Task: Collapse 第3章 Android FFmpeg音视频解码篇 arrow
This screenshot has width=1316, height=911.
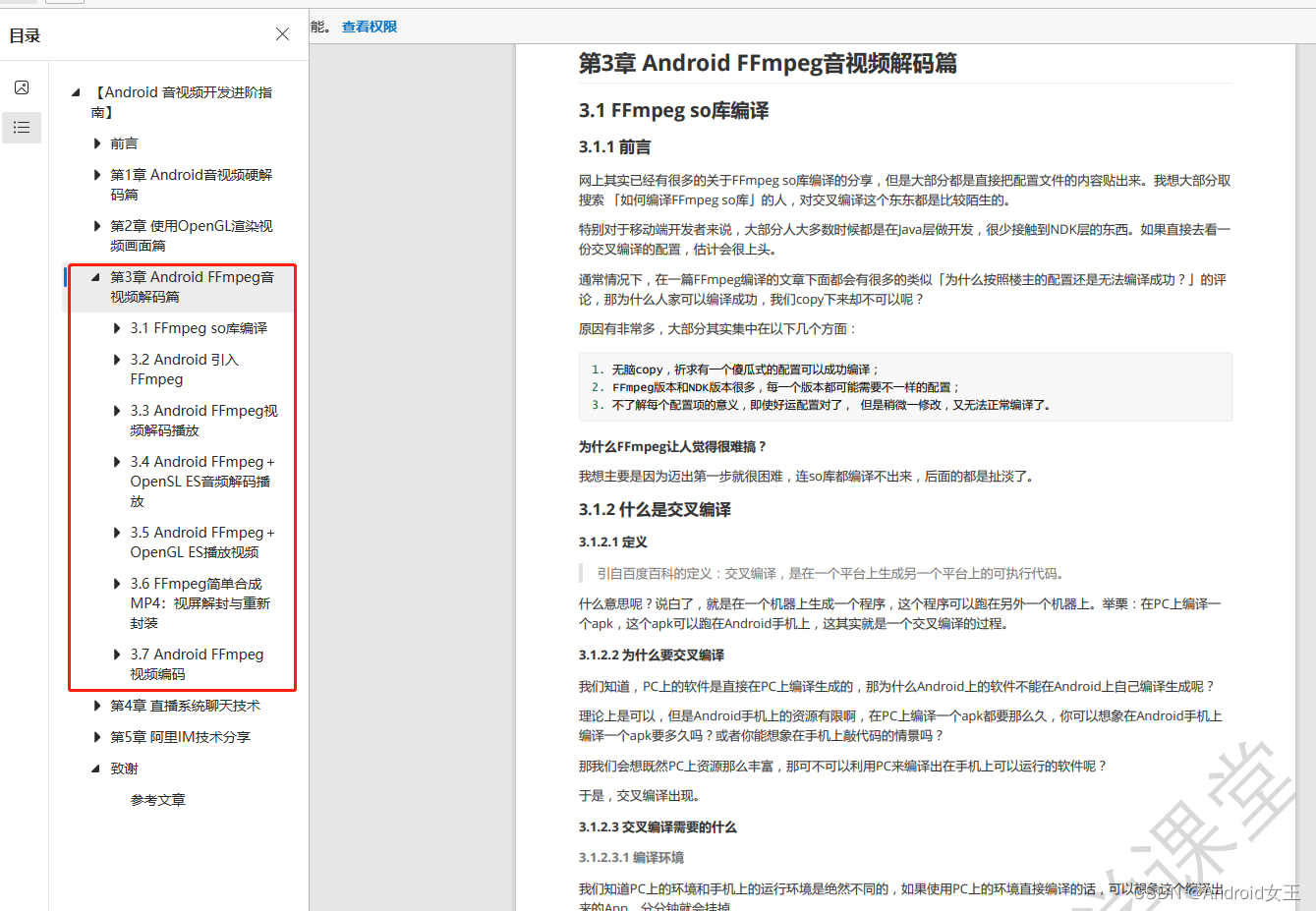Action: click(x=96, y=277)
